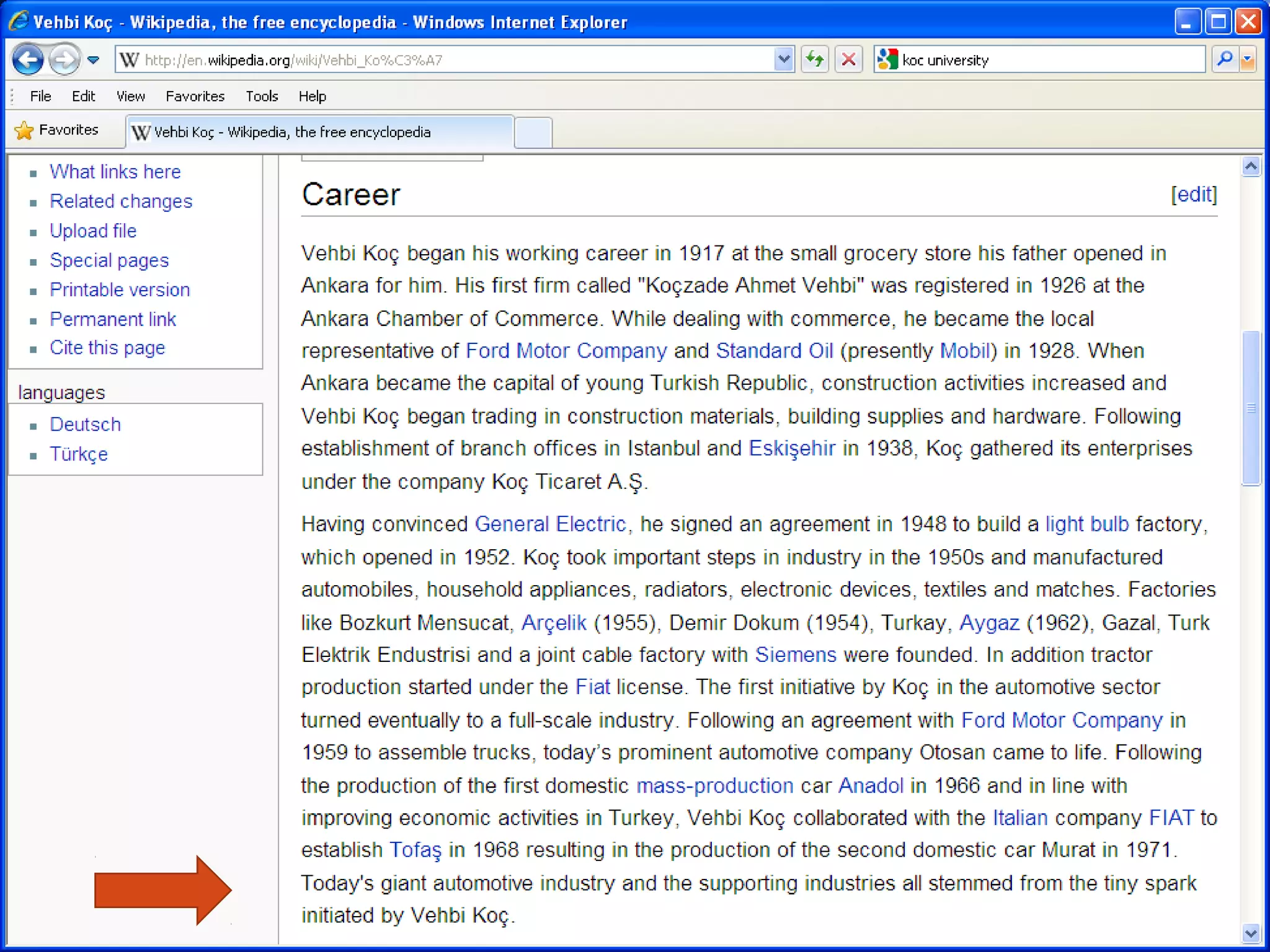Viewport: 1270px width, 952px height.
Task: Click the browser Forward arrow button
Action: coord(63,60)
